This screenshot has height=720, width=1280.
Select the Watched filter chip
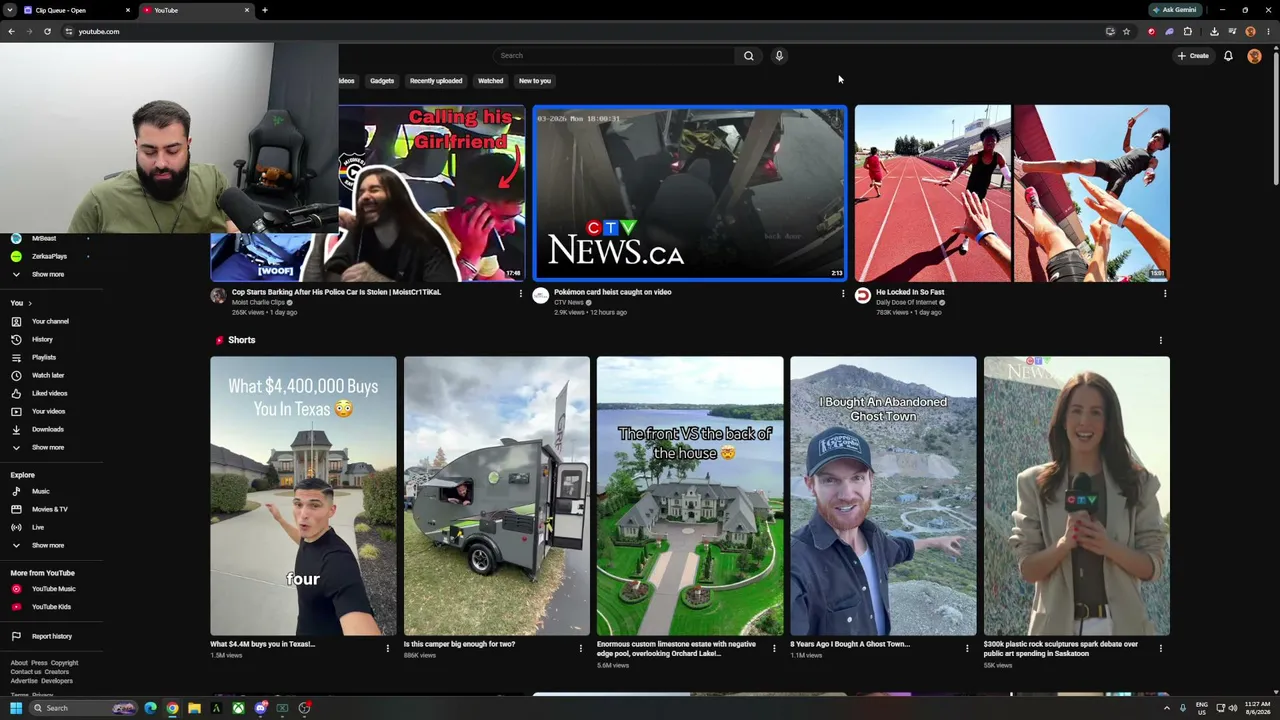coord(490,81)
